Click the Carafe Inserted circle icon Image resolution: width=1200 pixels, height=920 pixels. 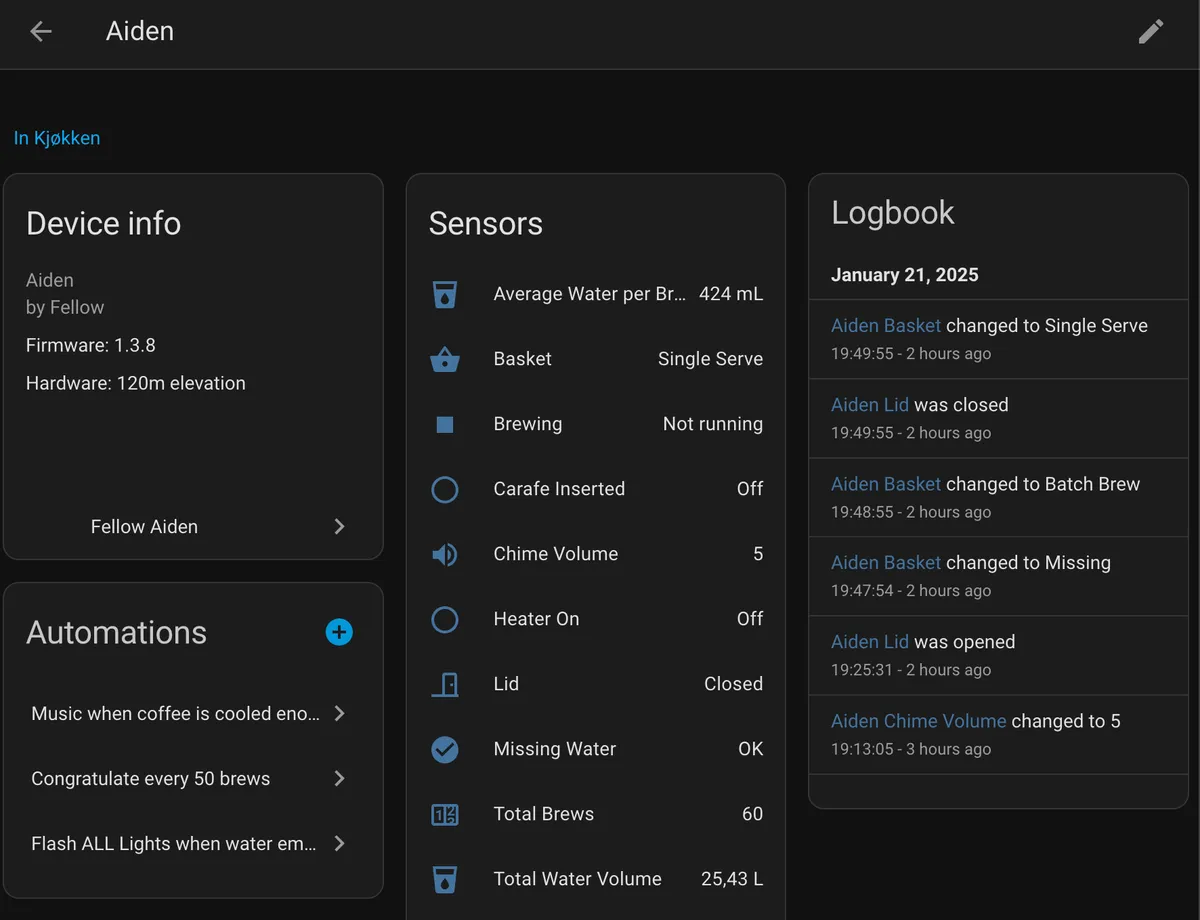[444, 489]
